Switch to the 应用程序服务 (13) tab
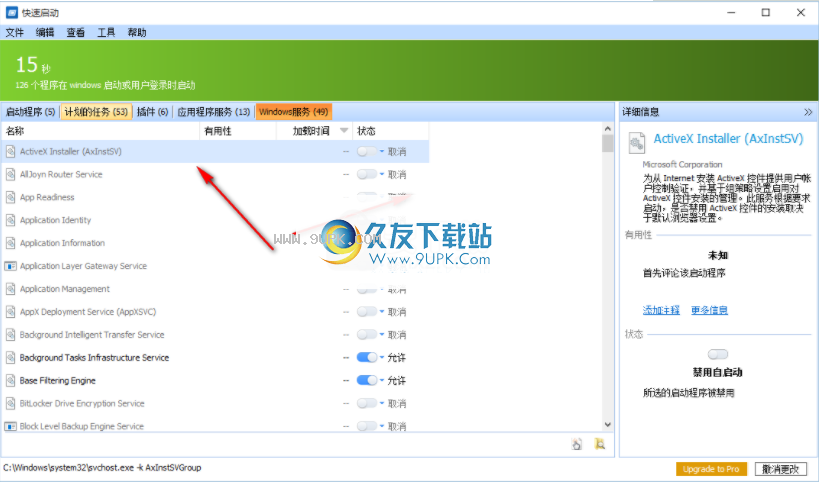This screenshot has height=484, width=819. (x=214, y=112)
